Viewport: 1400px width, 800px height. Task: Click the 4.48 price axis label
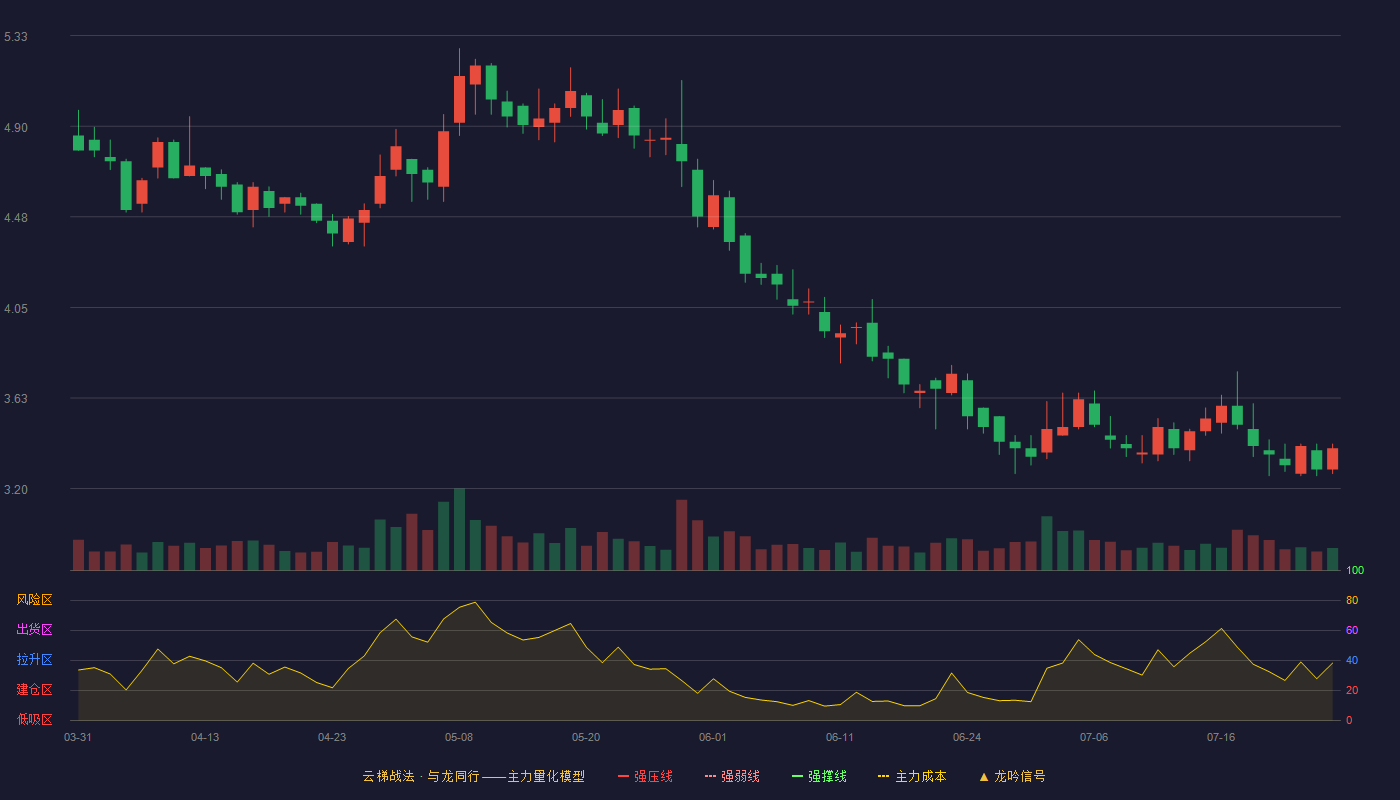pyautogui.click(x=16, y=218)
